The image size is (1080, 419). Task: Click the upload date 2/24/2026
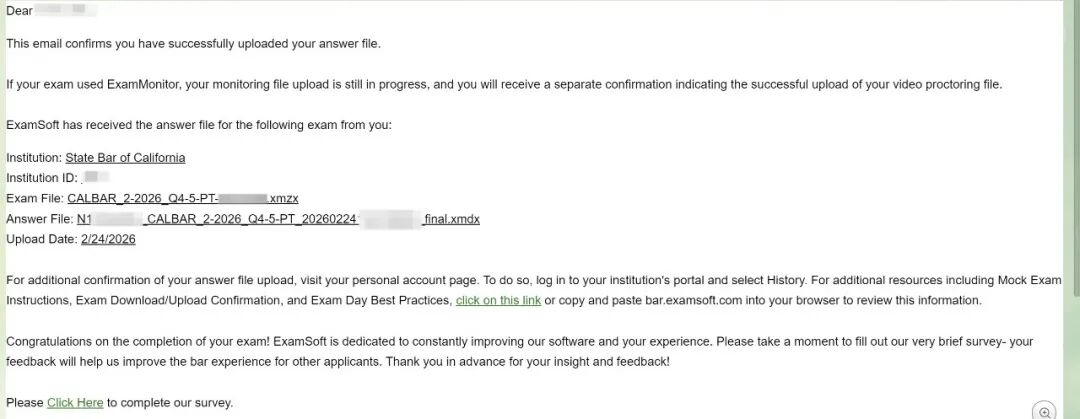click(x=108, y=239)
